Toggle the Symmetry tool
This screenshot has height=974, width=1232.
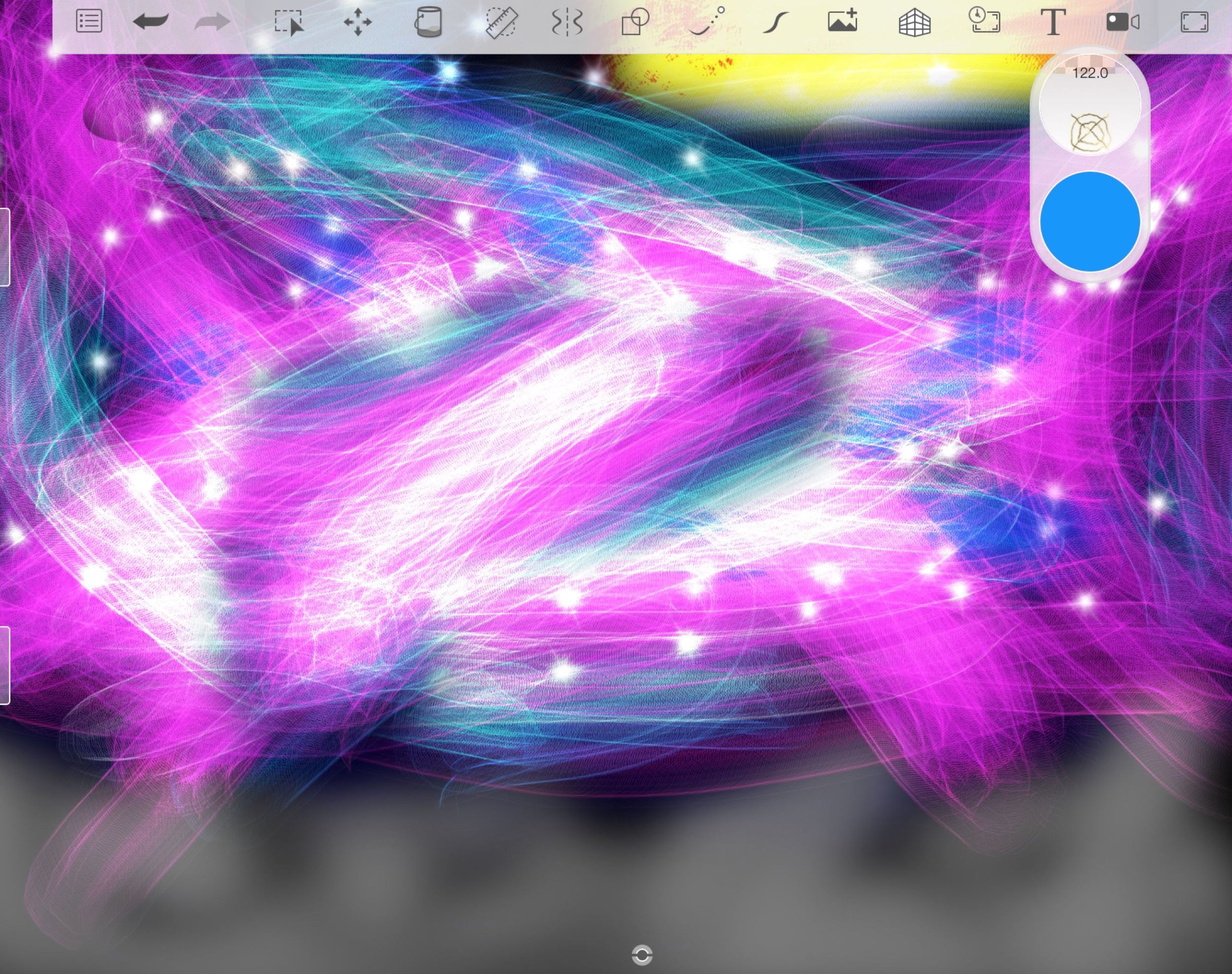click(x=567, y=23)
